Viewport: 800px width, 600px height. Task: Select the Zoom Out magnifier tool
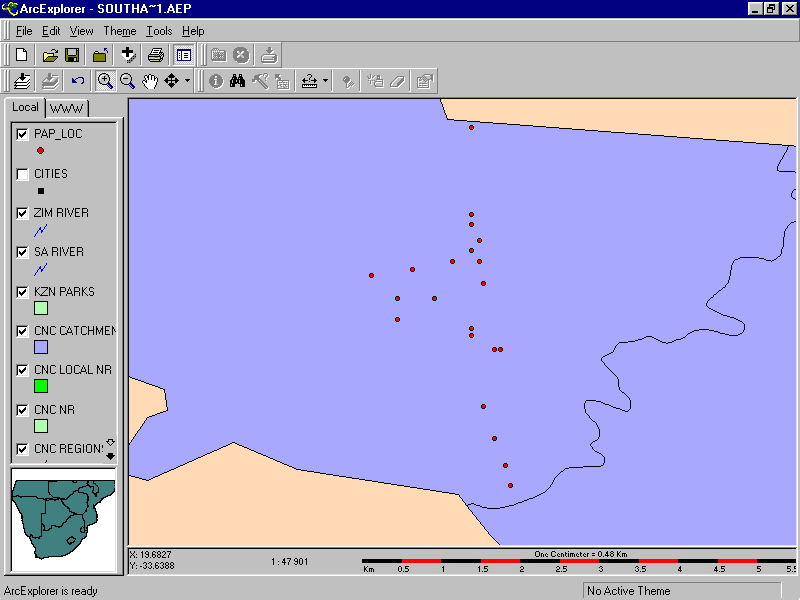pos(127,82)
